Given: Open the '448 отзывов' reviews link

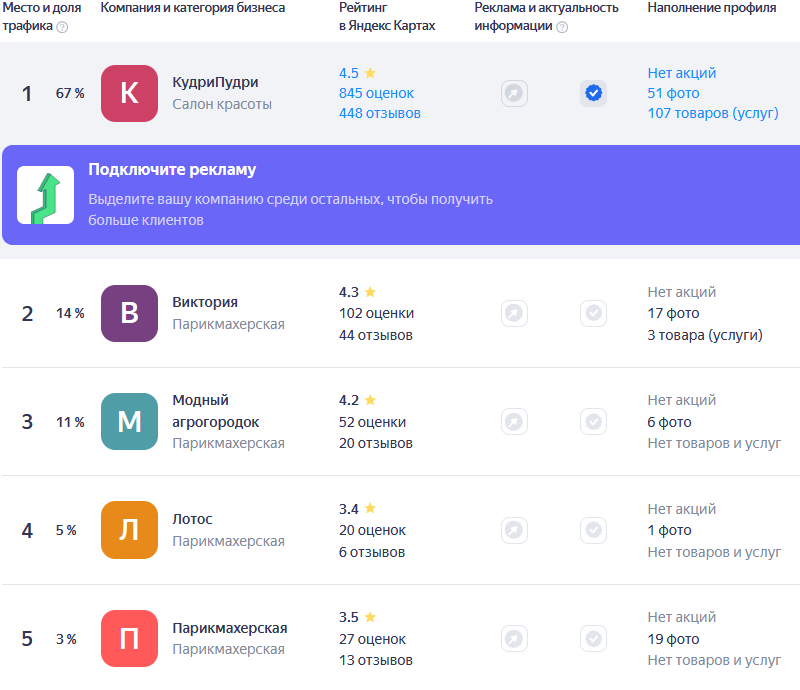Looking at the screenshot, I should (x=379, y=113).
